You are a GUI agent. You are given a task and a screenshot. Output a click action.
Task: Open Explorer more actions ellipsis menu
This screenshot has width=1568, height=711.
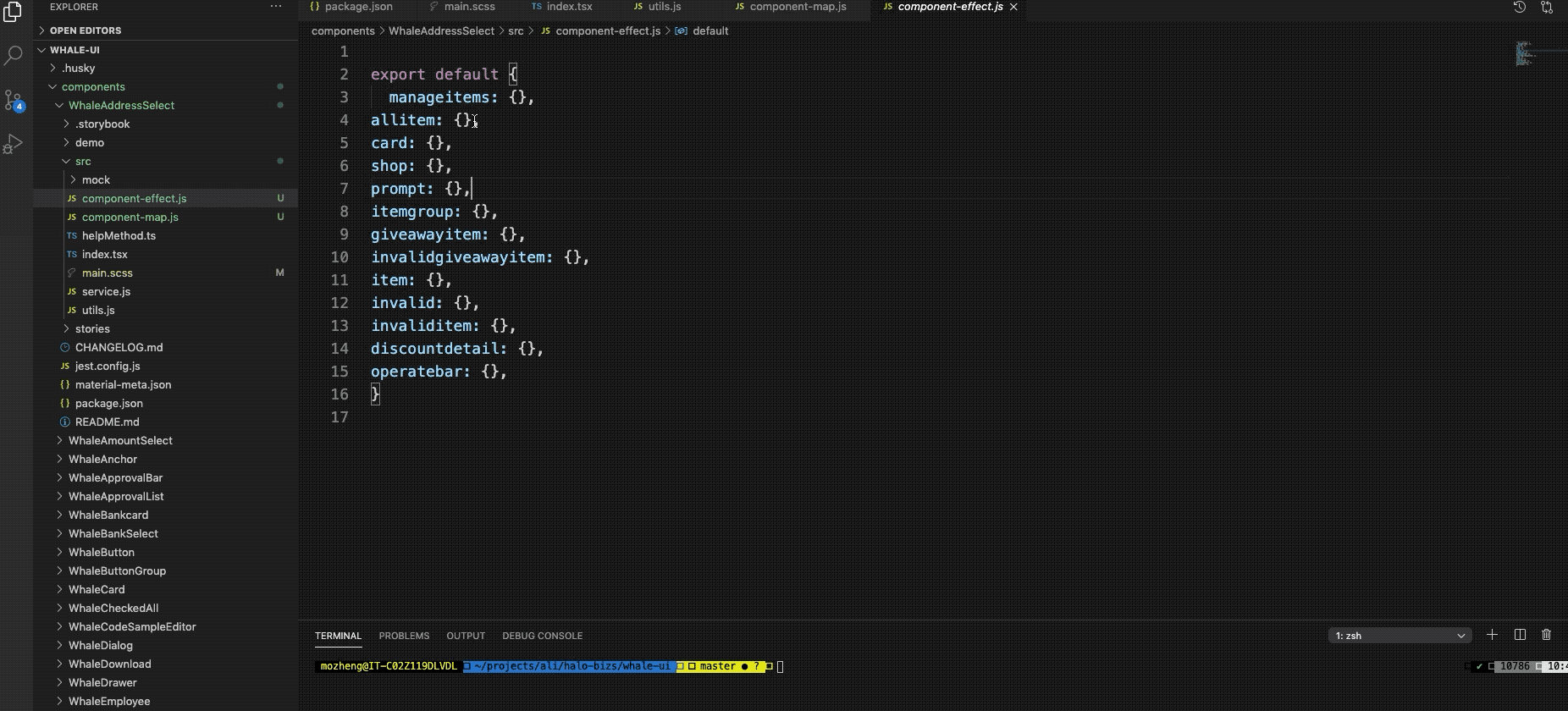(276, 7)
